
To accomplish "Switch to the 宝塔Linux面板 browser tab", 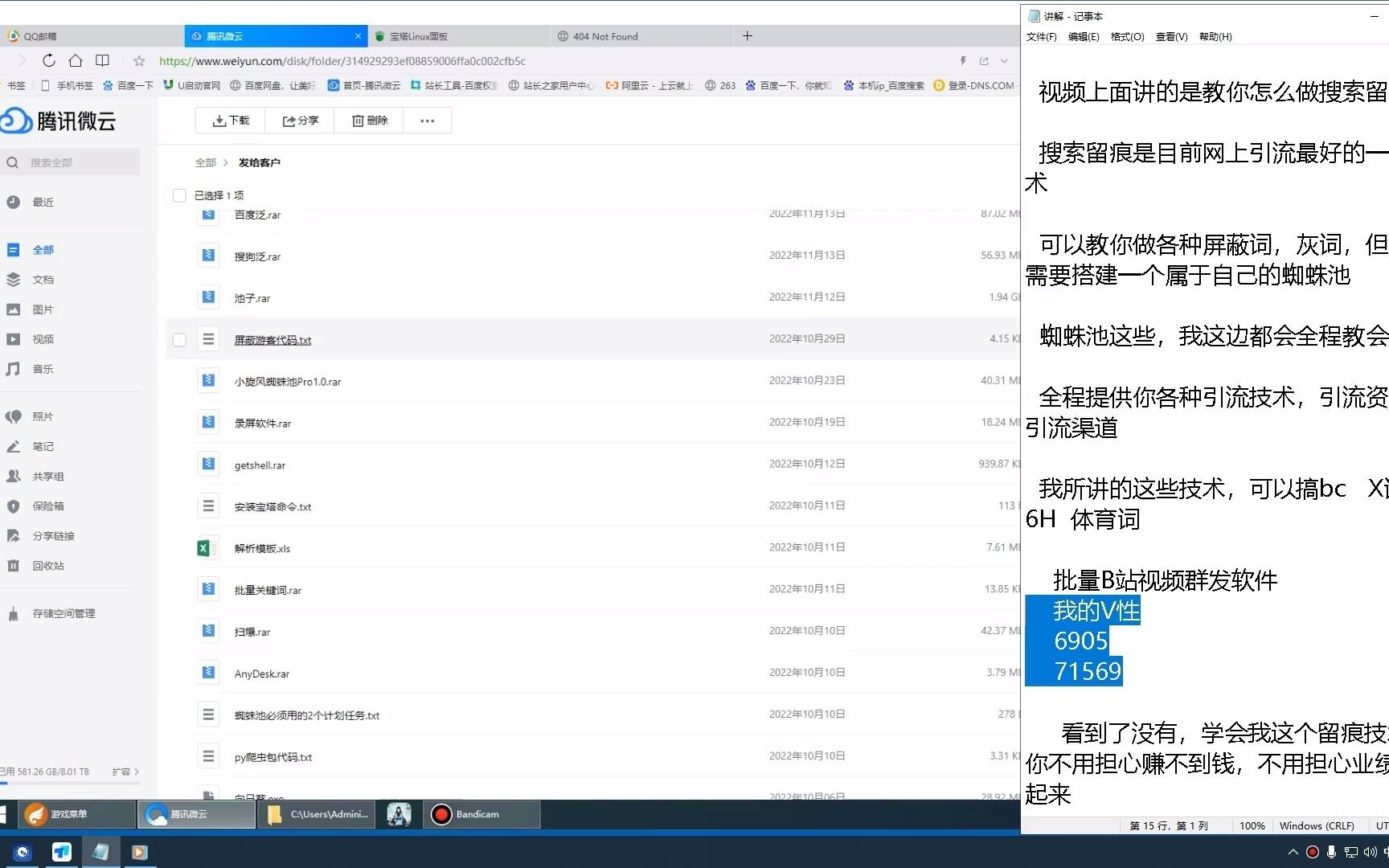I will (458, 36).
